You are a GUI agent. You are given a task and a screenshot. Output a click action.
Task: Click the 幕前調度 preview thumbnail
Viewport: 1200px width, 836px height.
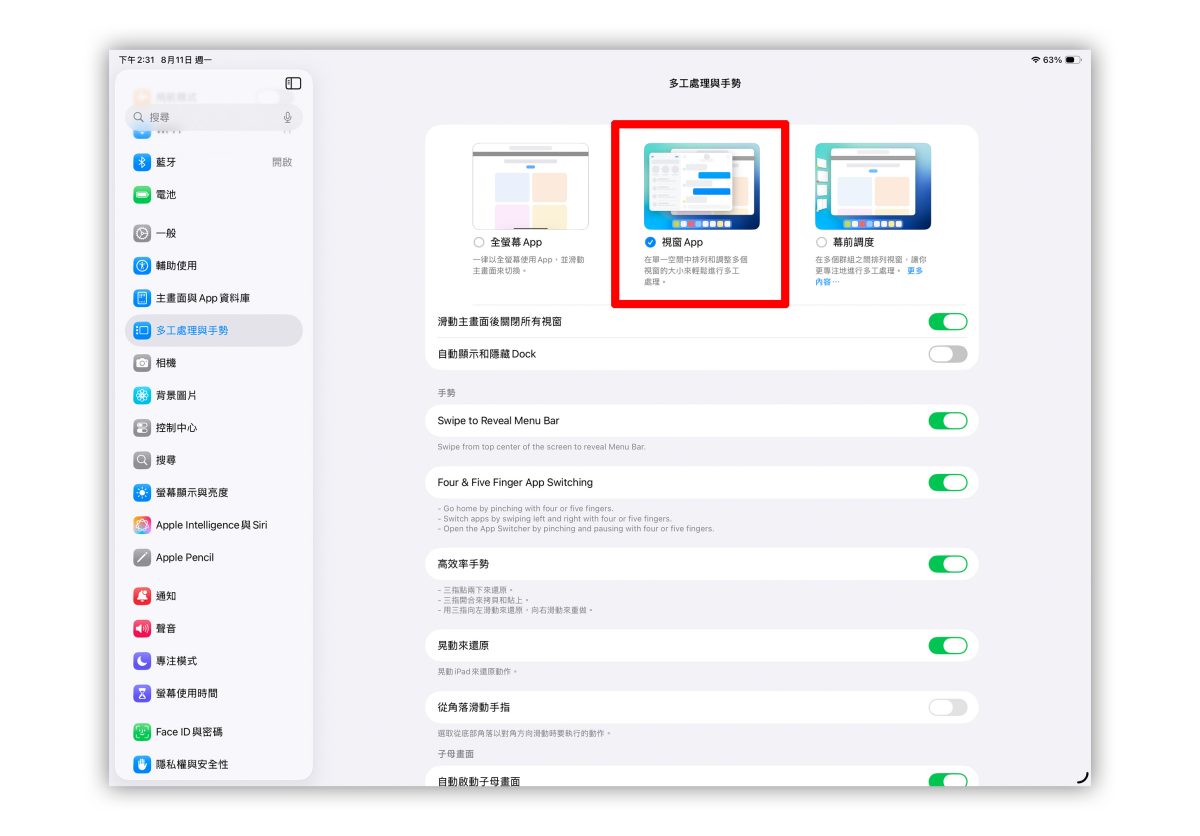(873, 186)
